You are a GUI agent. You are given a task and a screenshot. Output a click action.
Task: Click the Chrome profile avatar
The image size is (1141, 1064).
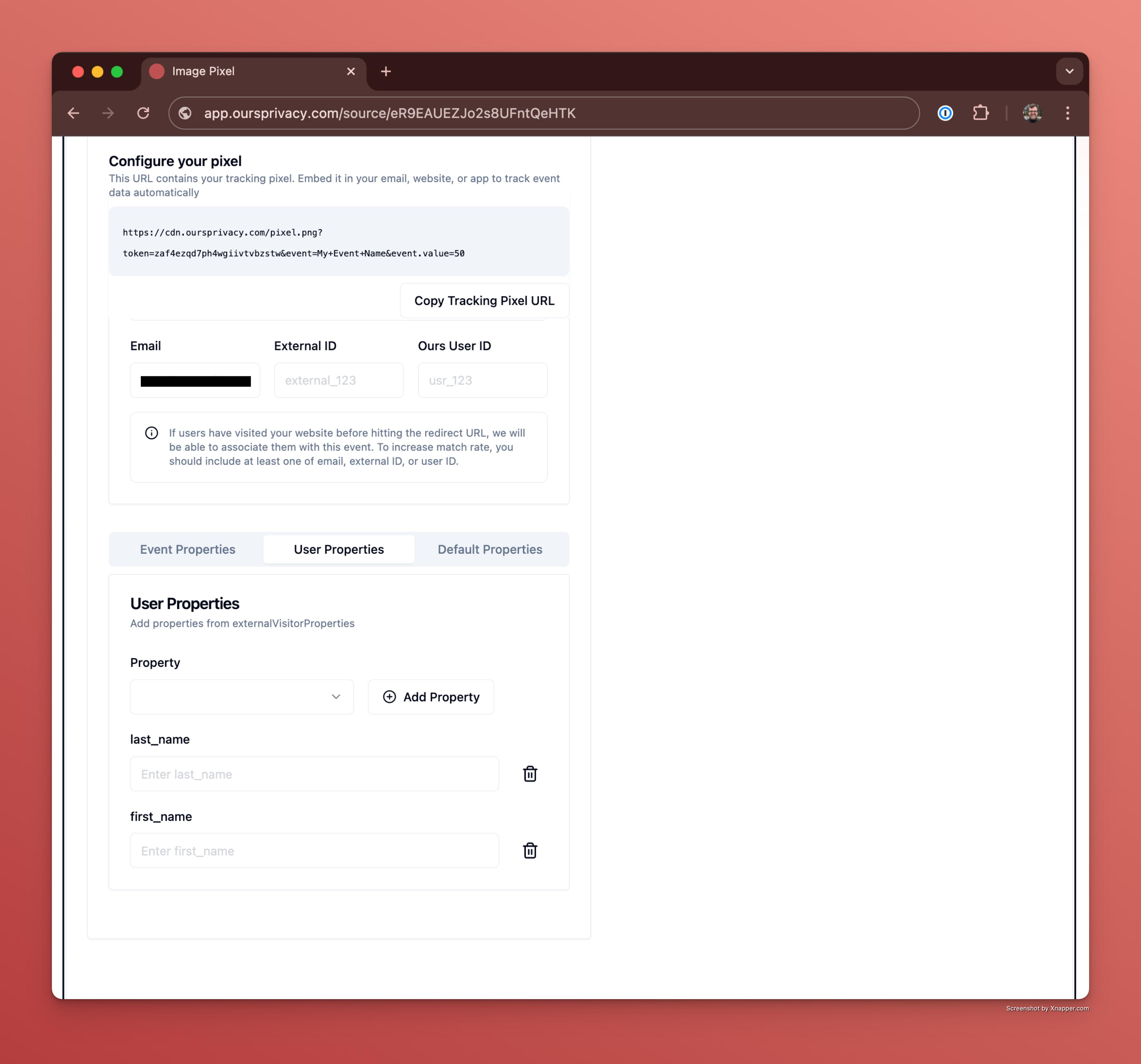coord(1032,113)
